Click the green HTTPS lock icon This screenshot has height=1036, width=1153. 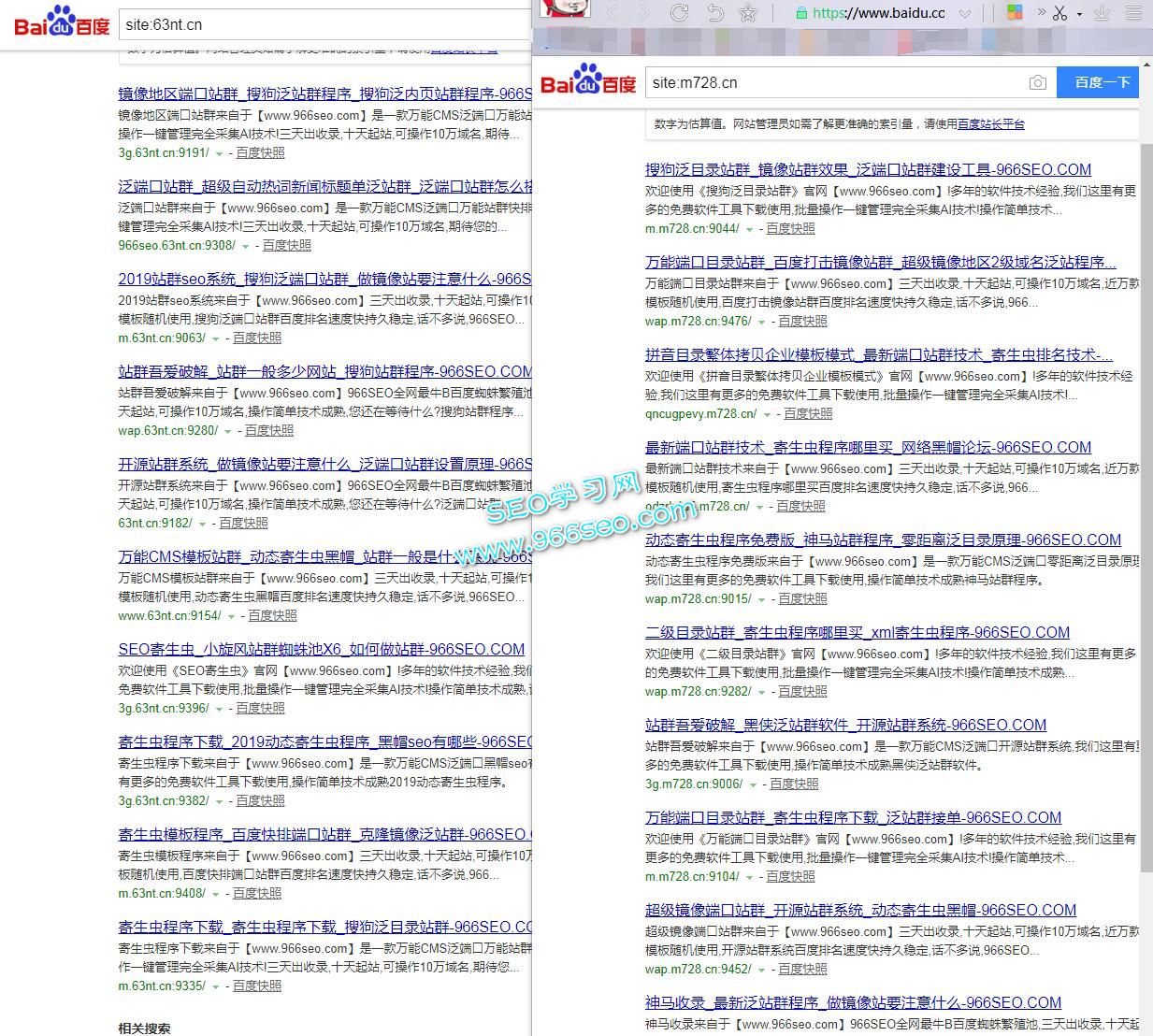click(801, 13)
